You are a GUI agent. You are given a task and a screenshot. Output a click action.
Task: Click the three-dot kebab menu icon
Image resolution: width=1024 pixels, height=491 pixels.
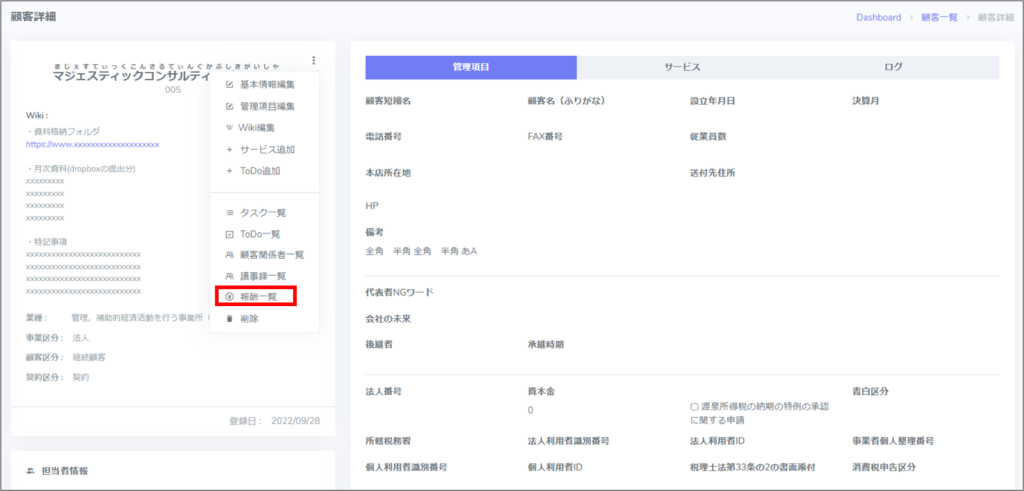point(314,61)
